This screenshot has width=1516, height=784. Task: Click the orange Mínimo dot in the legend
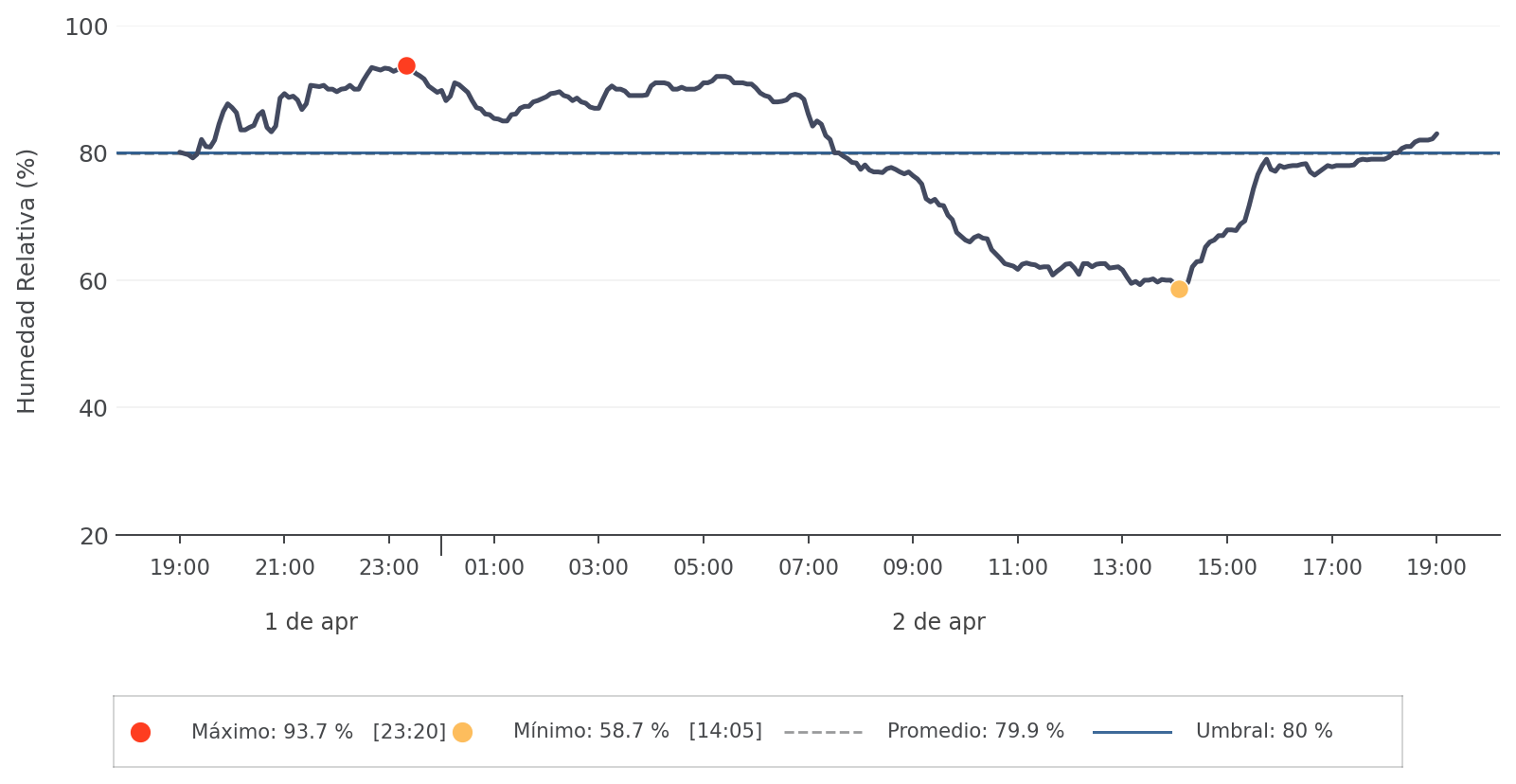462,732
